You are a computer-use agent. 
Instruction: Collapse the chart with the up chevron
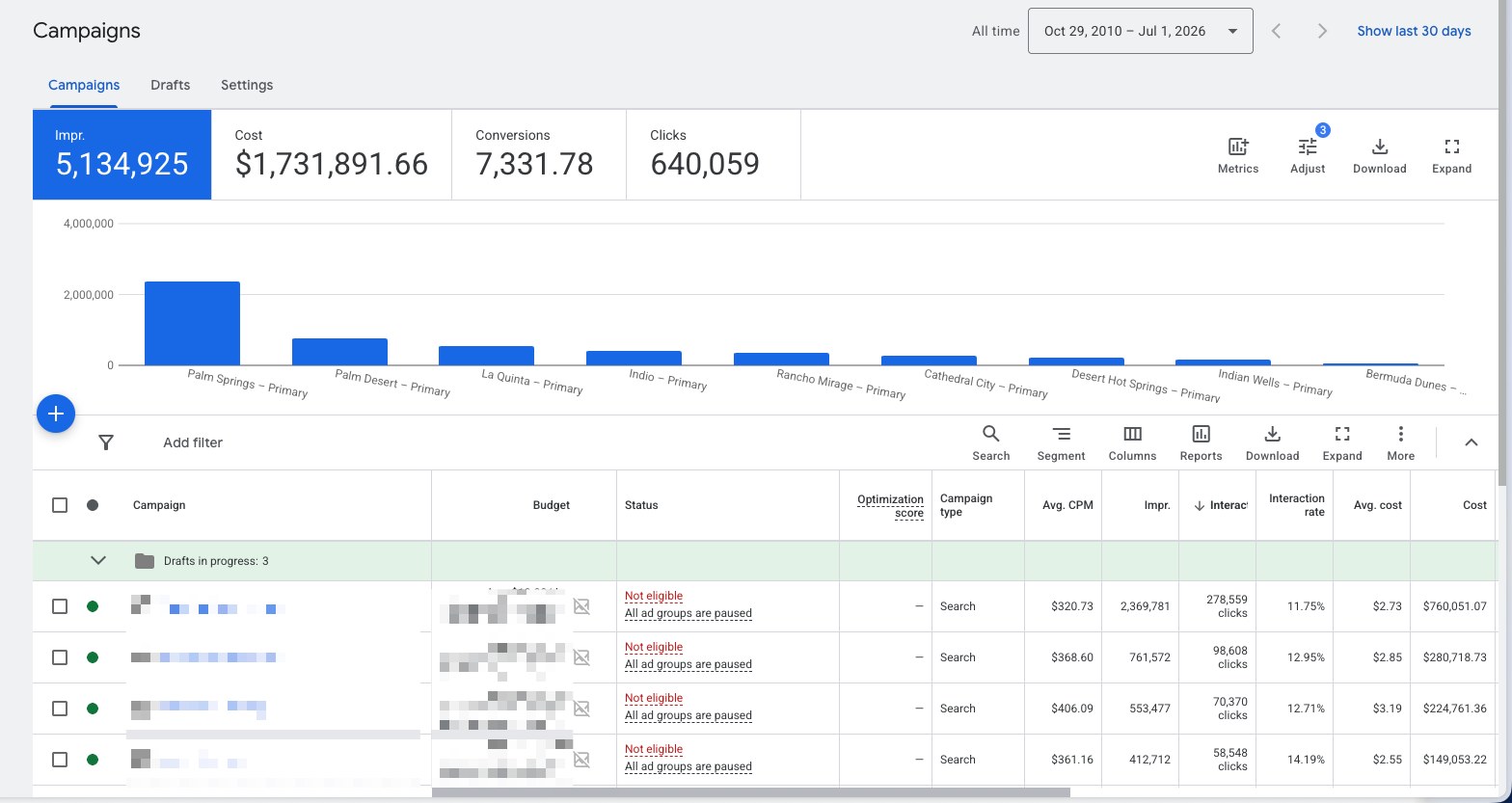[1471, 442]
